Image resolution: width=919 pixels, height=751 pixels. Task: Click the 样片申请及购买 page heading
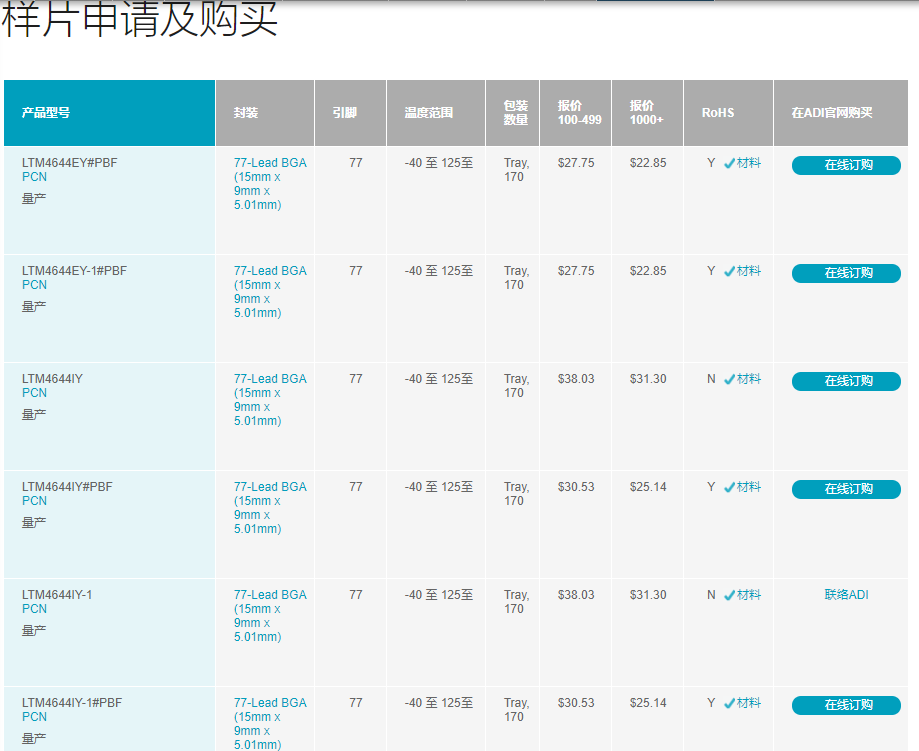139,19
